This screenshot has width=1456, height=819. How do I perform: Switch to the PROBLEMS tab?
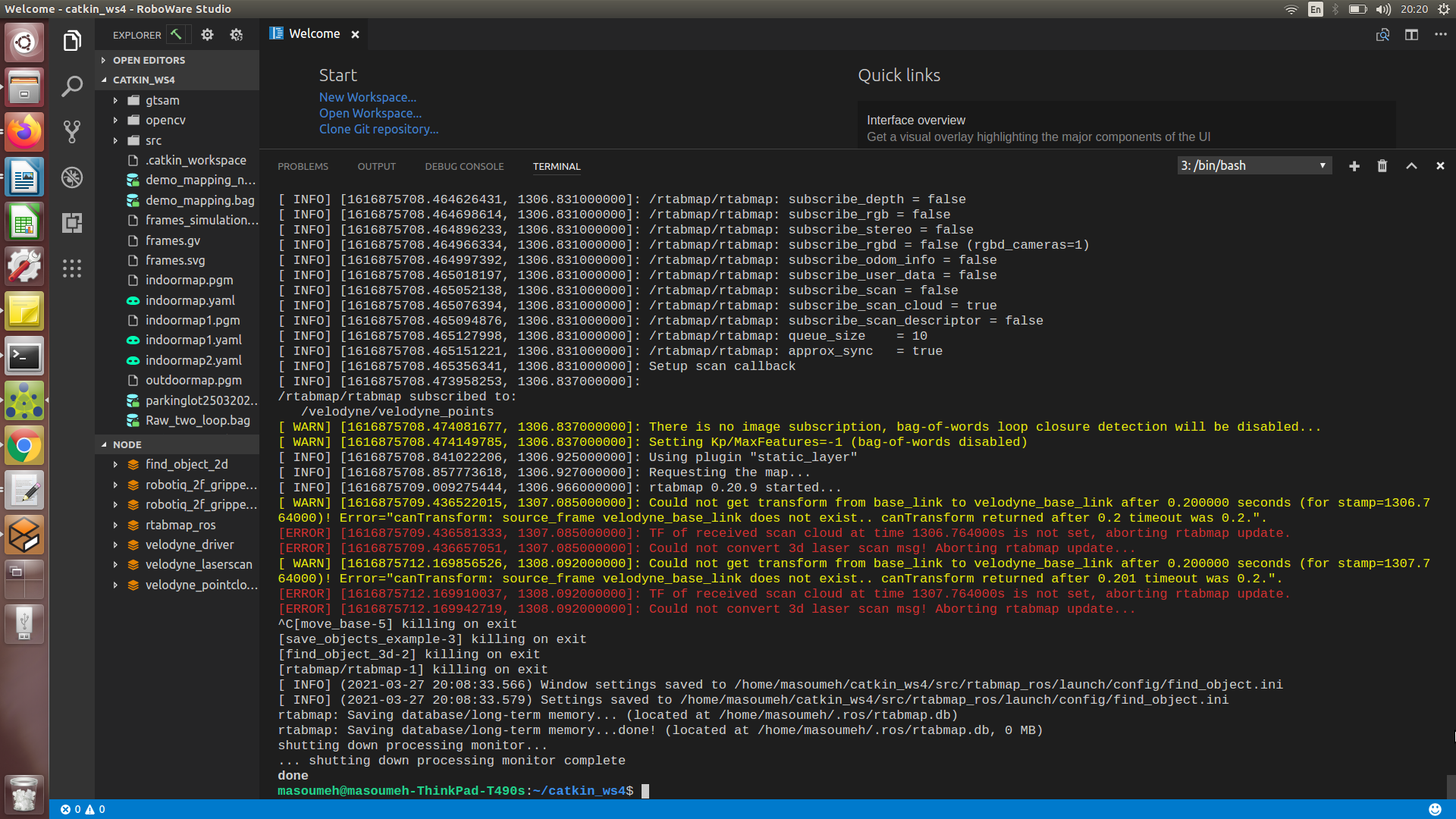point(303,166)
